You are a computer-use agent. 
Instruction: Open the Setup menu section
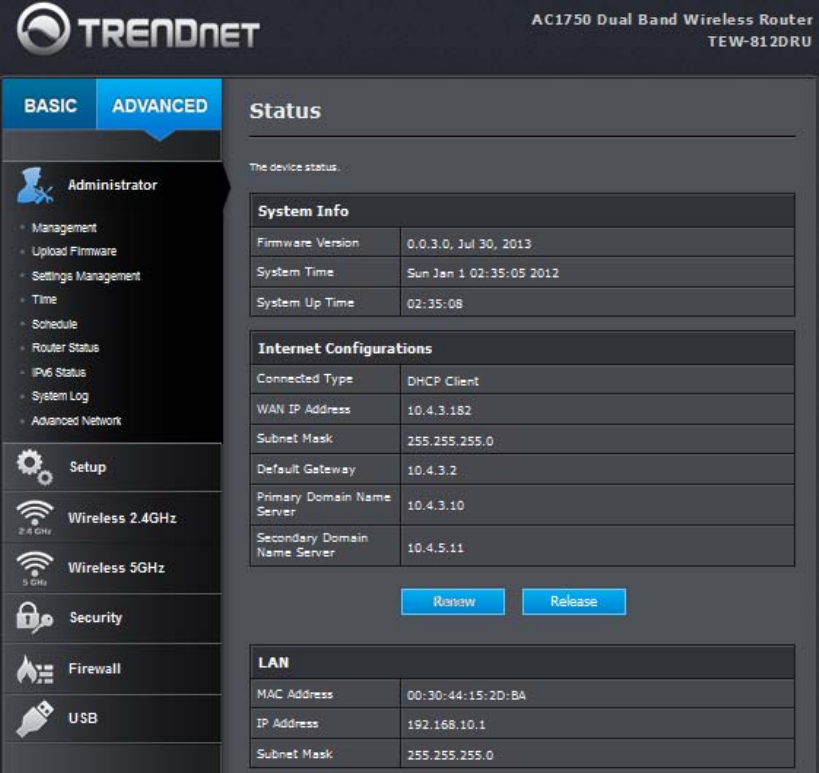pos(113,467)
